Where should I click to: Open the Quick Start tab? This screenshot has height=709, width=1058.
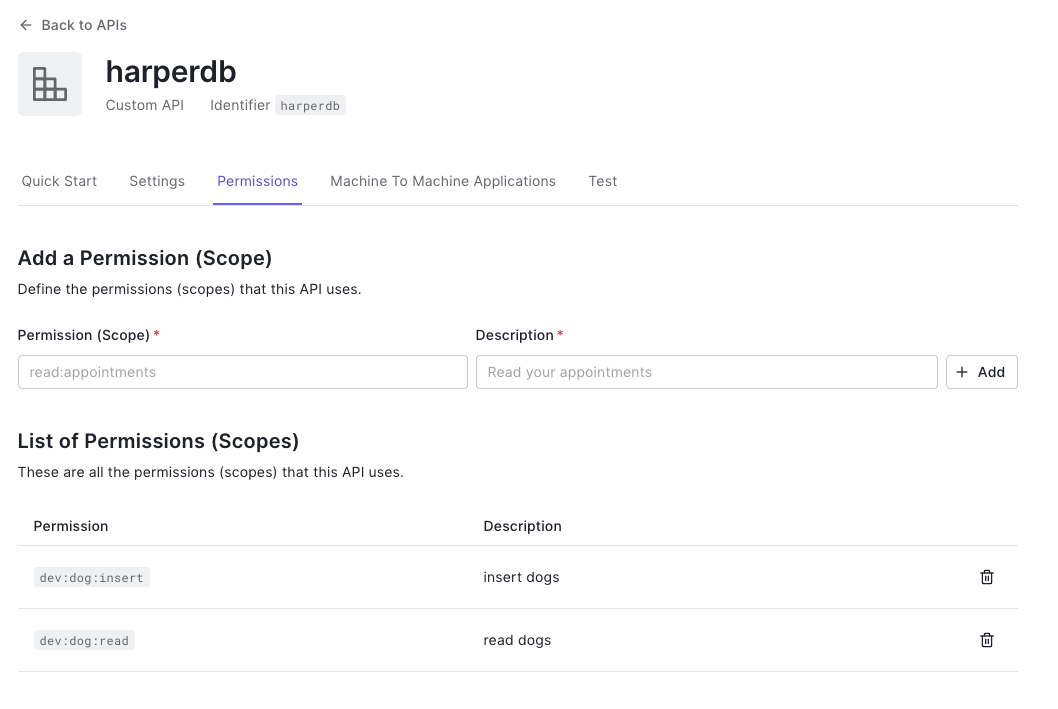[x=59, y=181]
